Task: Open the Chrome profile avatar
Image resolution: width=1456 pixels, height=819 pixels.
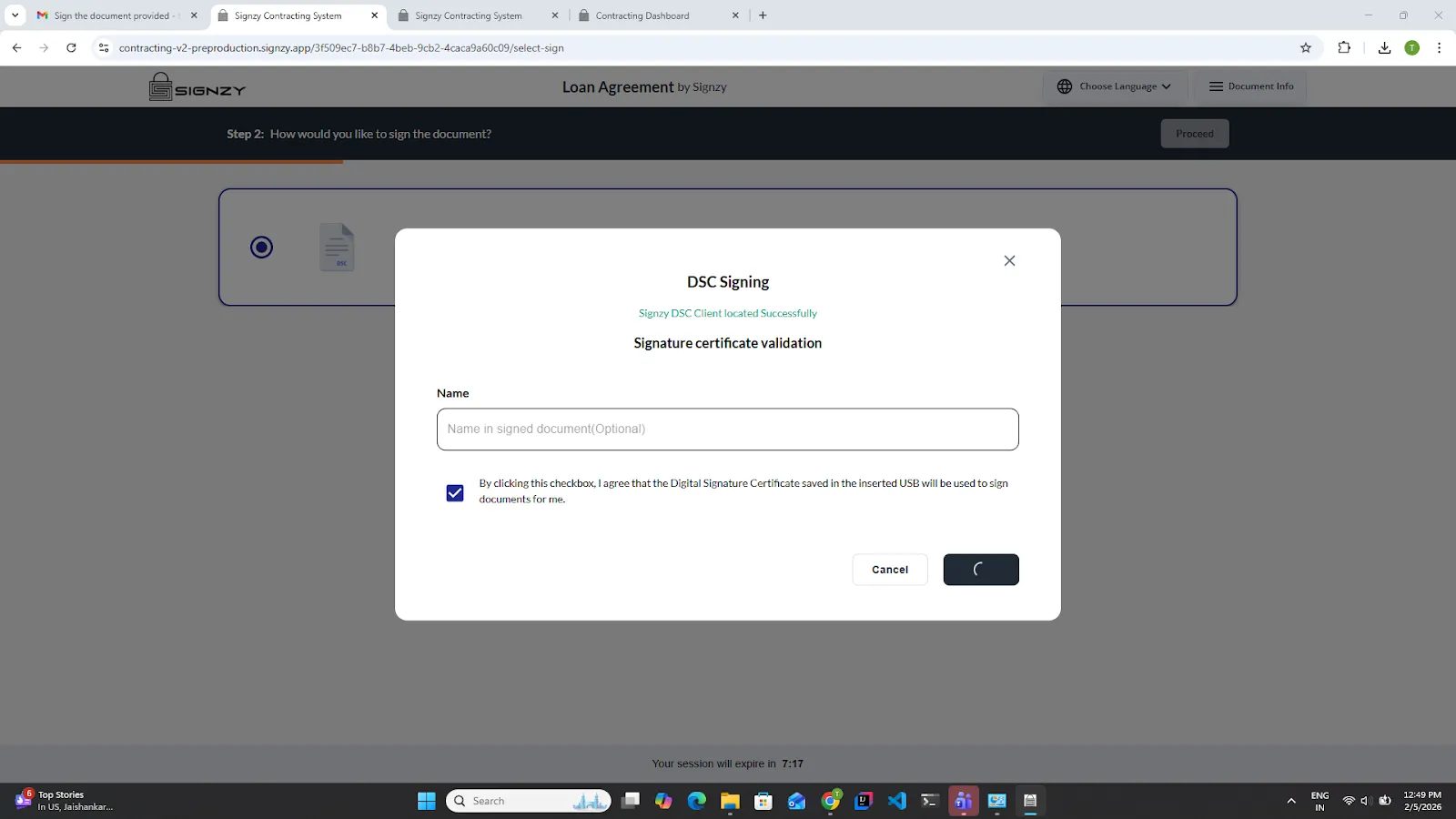Action: (x=1411, y=48)
